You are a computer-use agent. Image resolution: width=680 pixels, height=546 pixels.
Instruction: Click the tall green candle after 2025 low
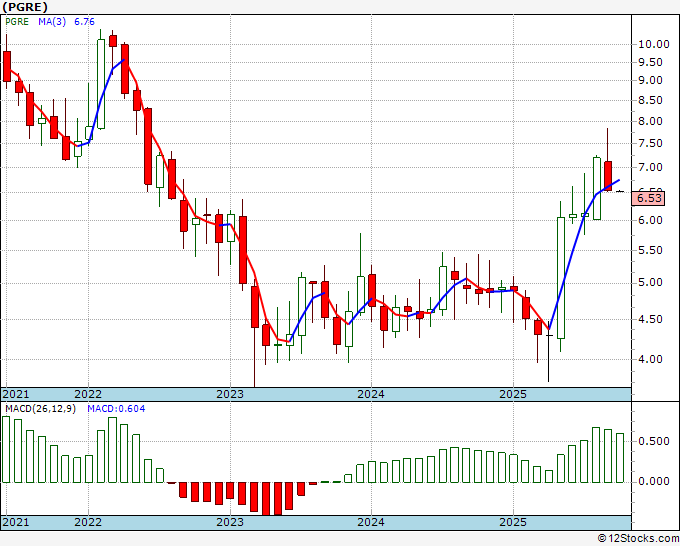pos(561,278)
